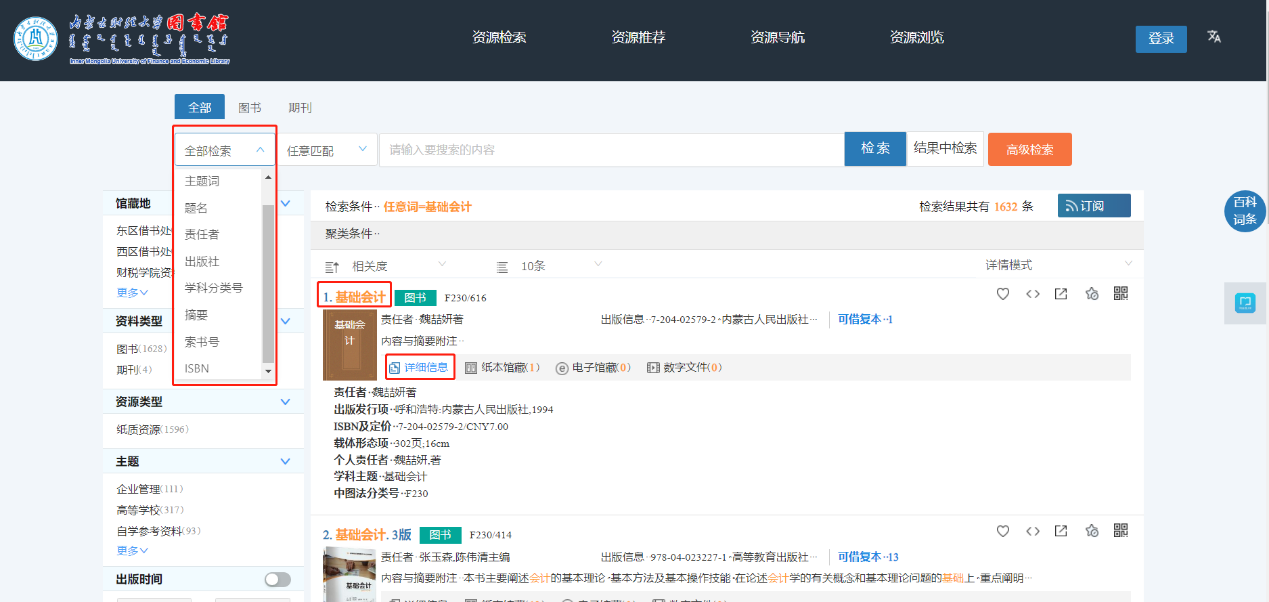
Task: Collapse the 资源类型 facet chevron
Action: point(285,402)
